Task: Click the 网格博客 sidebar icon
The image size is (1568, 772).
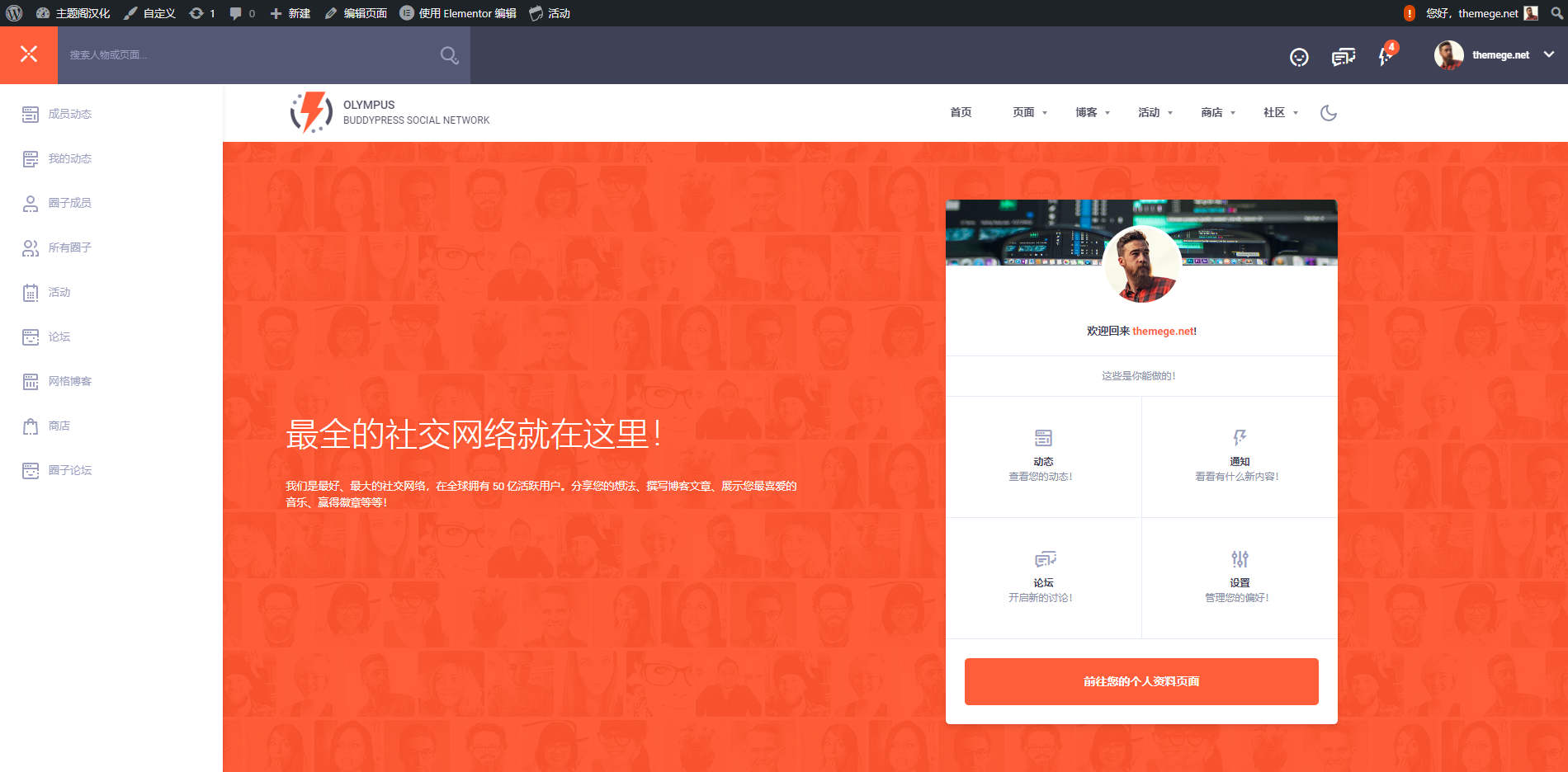Action: (x=31, y=381)
